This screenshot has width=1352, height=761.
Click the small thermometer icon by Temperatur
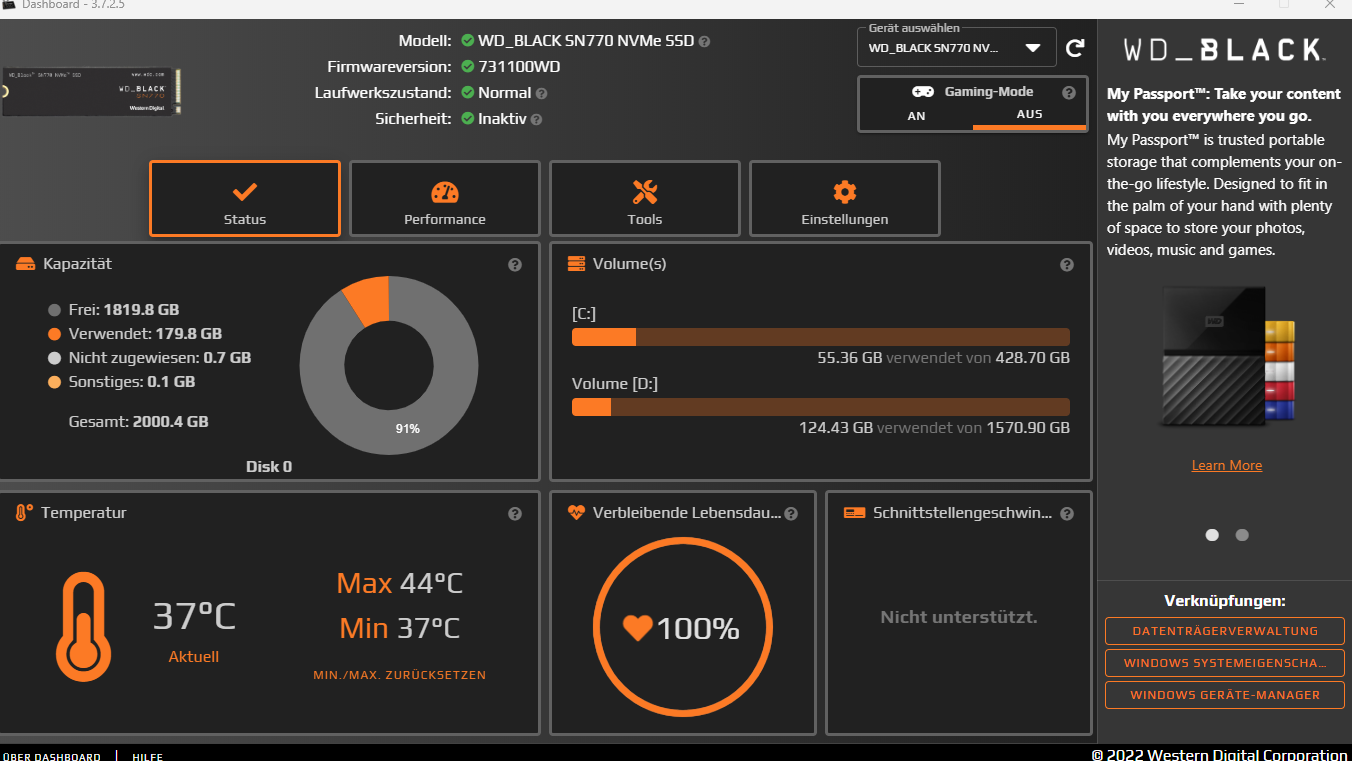pyautogui.click(x=24, y=513)
